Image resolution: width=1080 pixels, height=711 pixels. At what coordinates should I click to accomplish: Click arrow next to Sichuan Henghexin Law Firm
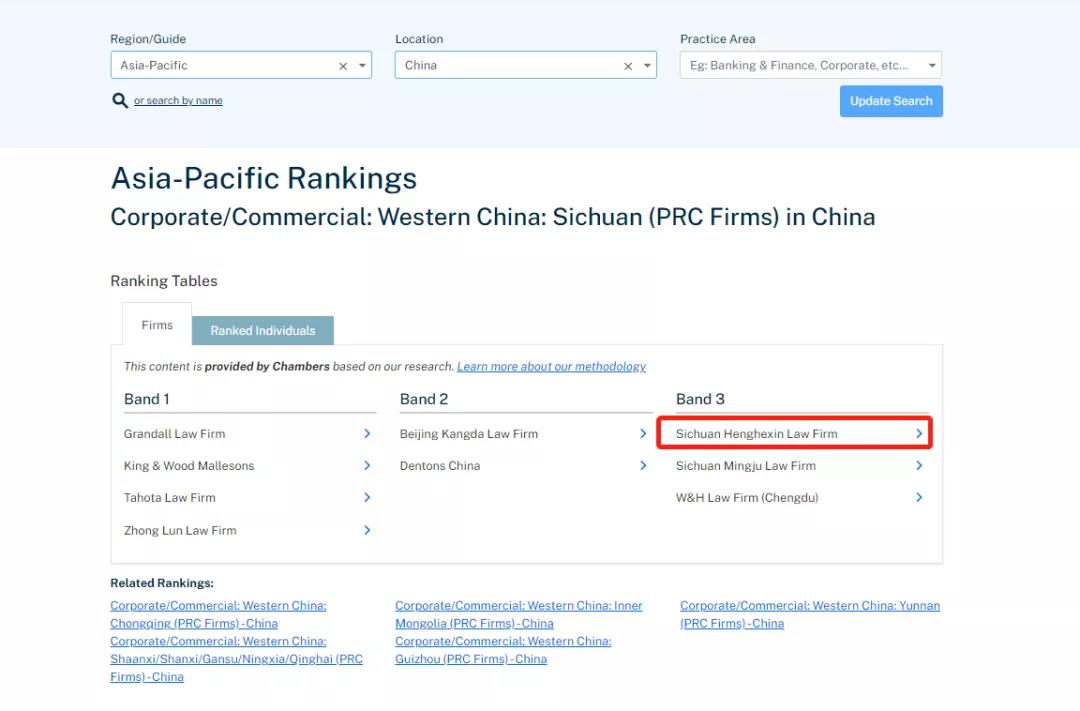(919, 434)
